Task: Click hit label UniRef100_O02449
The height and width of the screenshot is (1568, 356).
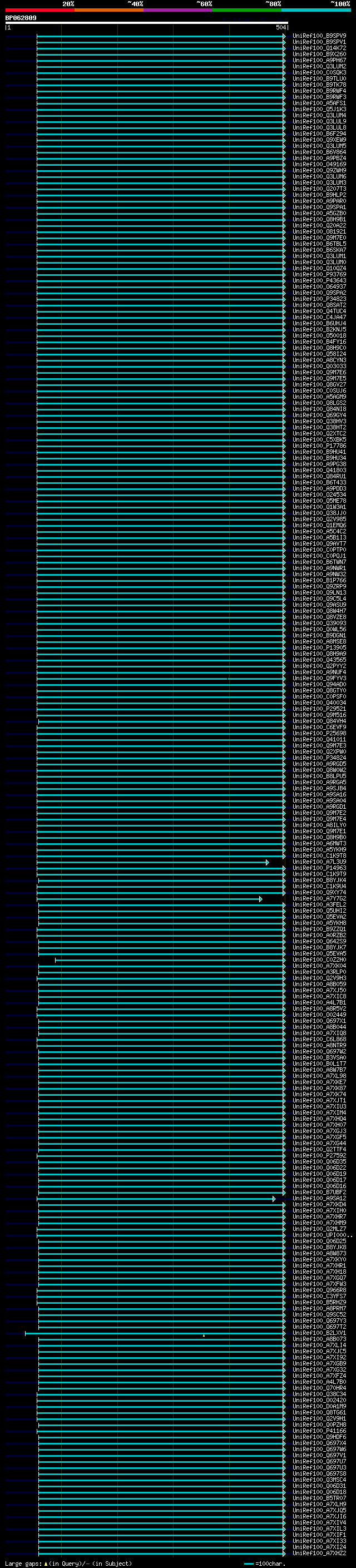Action: 319,1015
